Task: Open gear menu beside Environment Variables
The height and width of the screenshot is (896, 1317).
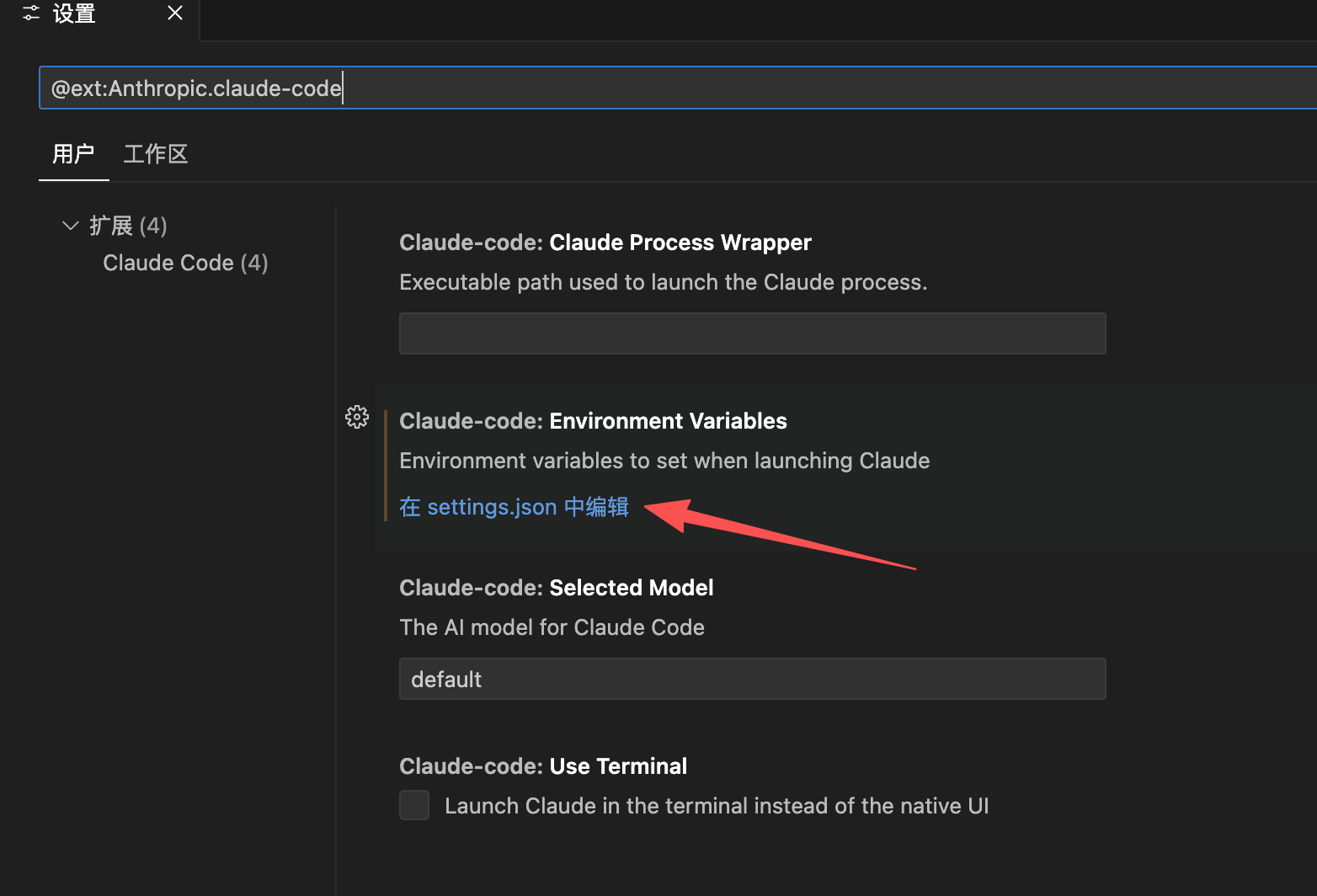Action: (357, 417)
